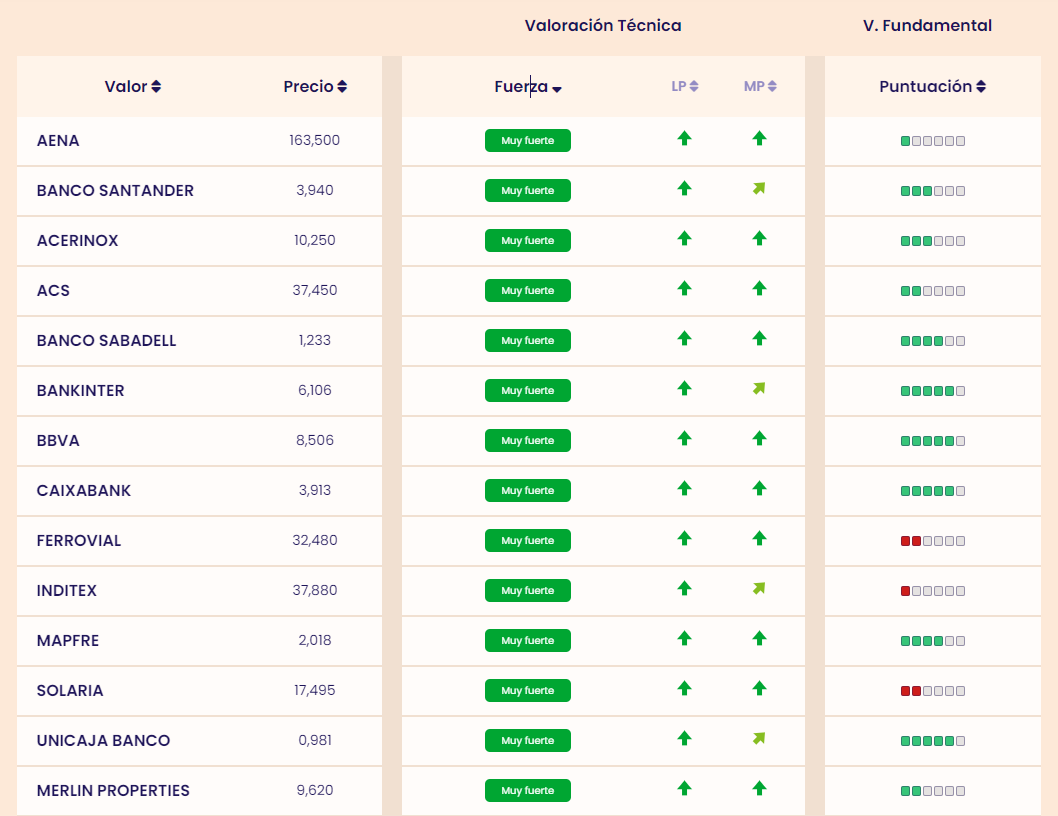Screen dimensions: 1058x816
Task: Click Solaria red score bar
Action: click(932, 690)
